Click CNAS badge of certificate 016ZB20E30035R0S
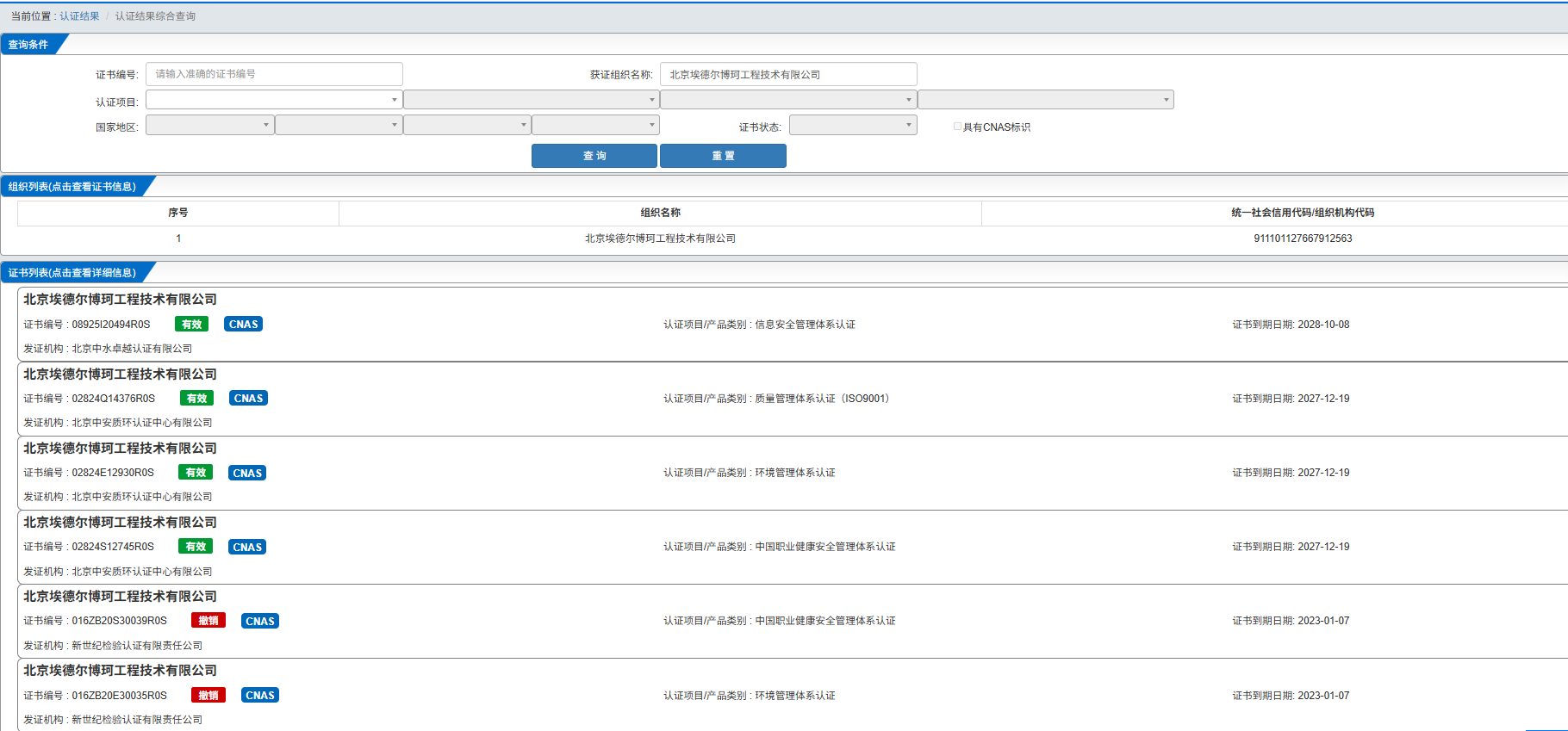Screen dimensions: 1568x731 (x=260, y=695)
